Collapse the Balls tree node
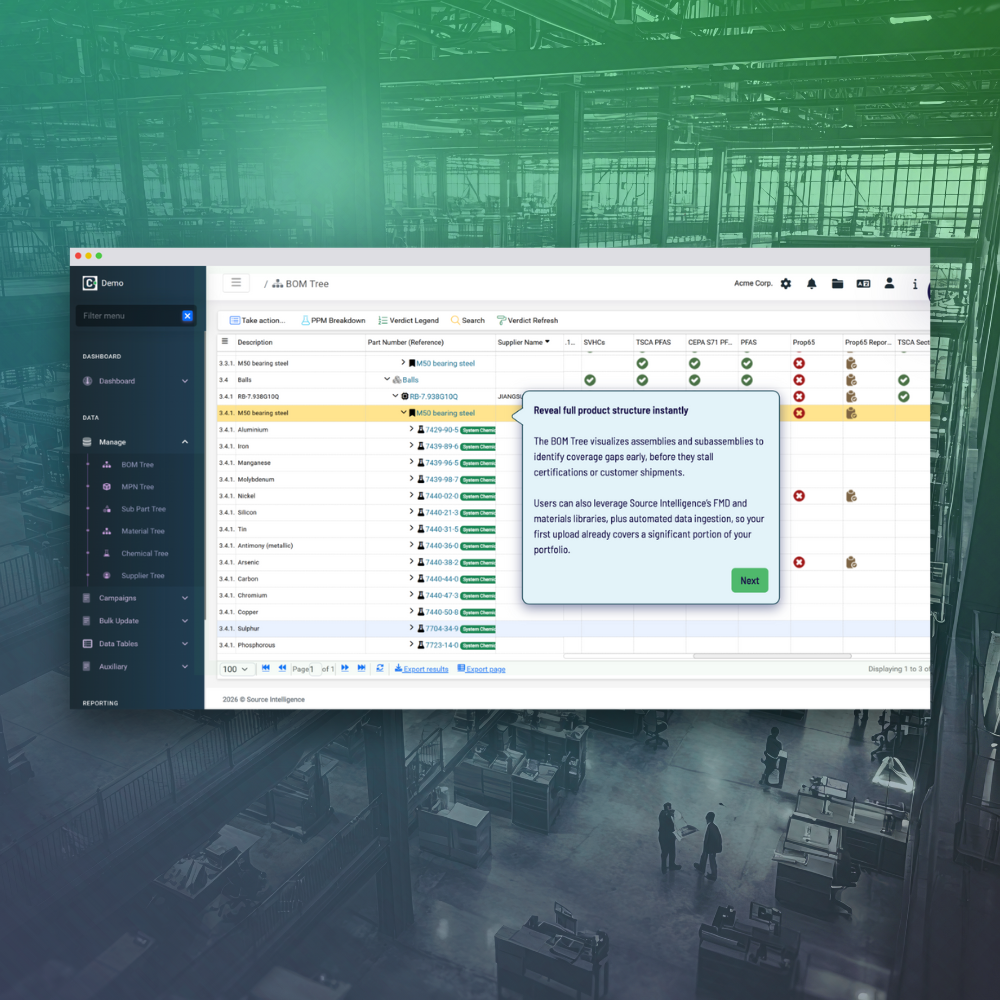 point(387,379)
